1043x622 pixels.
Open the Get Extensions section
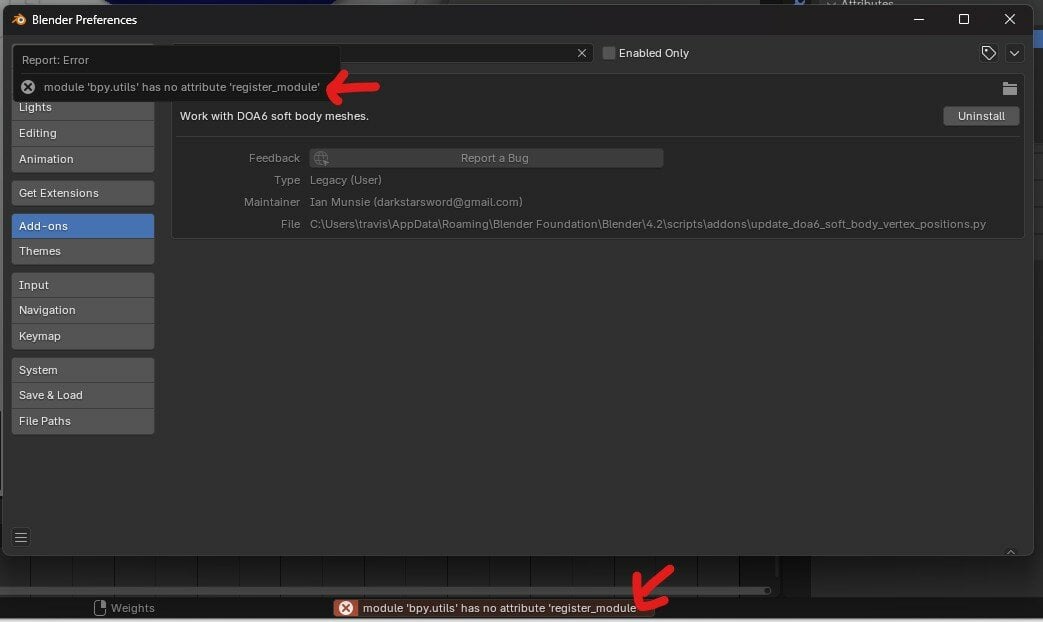[82, 193]
